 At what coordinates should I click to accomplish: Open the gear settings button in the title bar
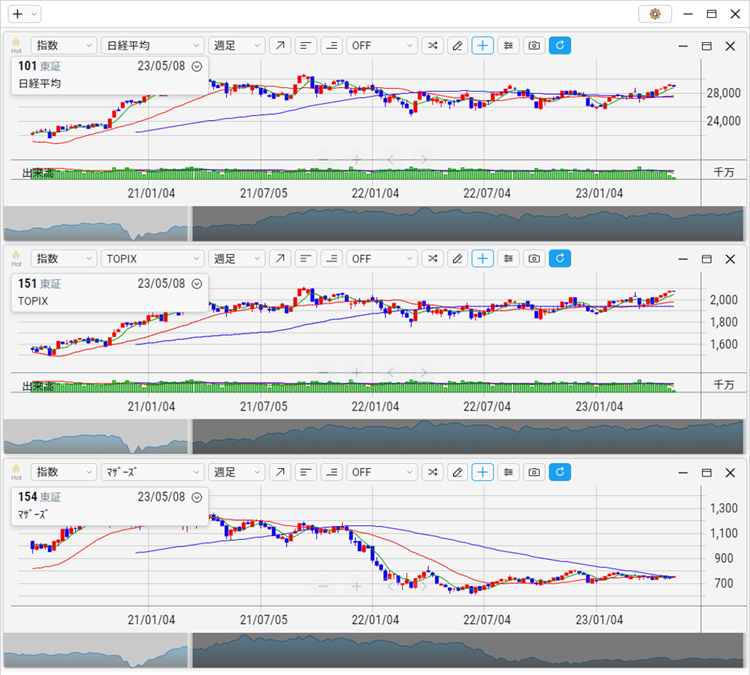(655, 14)
